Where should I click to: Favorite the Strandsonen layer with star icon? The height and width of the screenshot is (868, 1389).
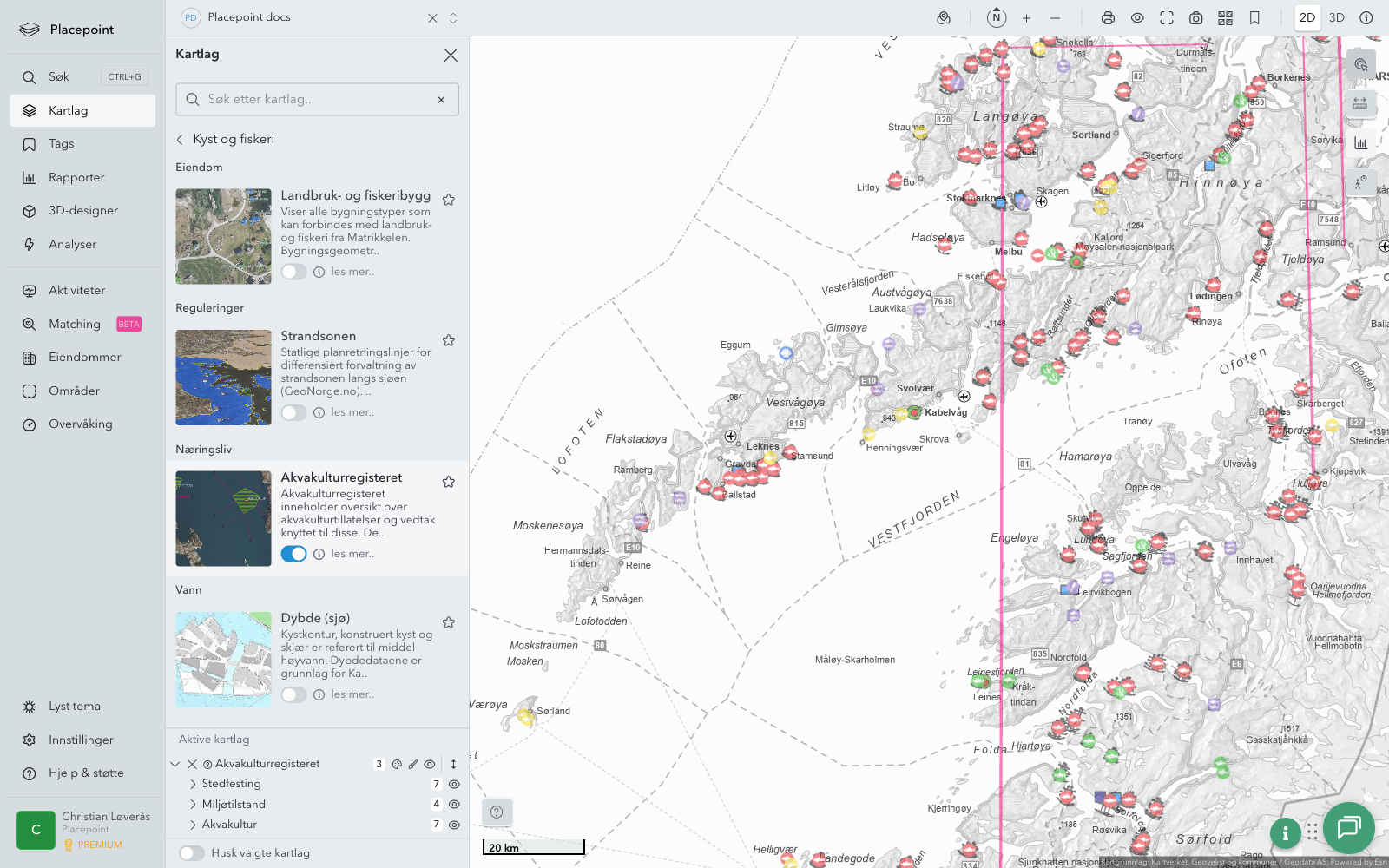click(449, 340)
